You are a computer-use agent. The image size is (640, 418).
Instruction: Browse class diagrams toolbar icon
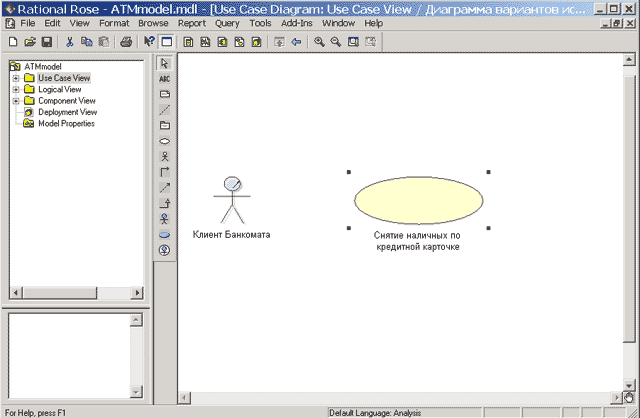pyautogui.click(x=188, y=42)
